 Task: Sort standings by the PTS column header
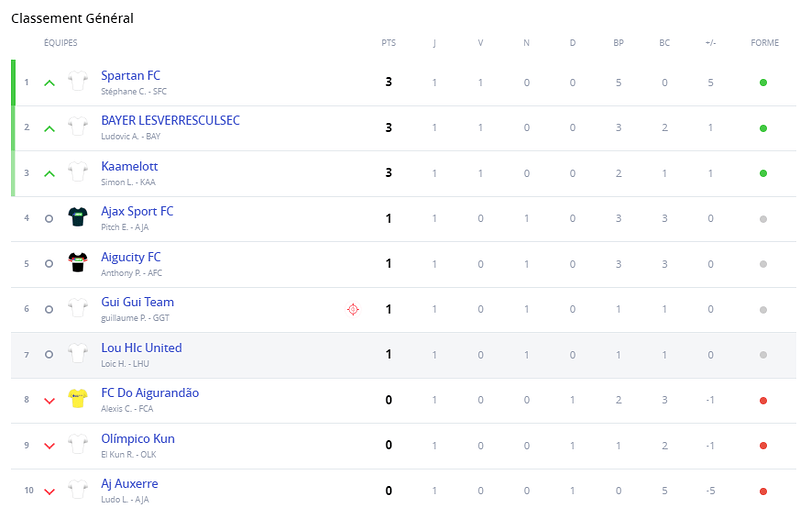tap(389, 43)
